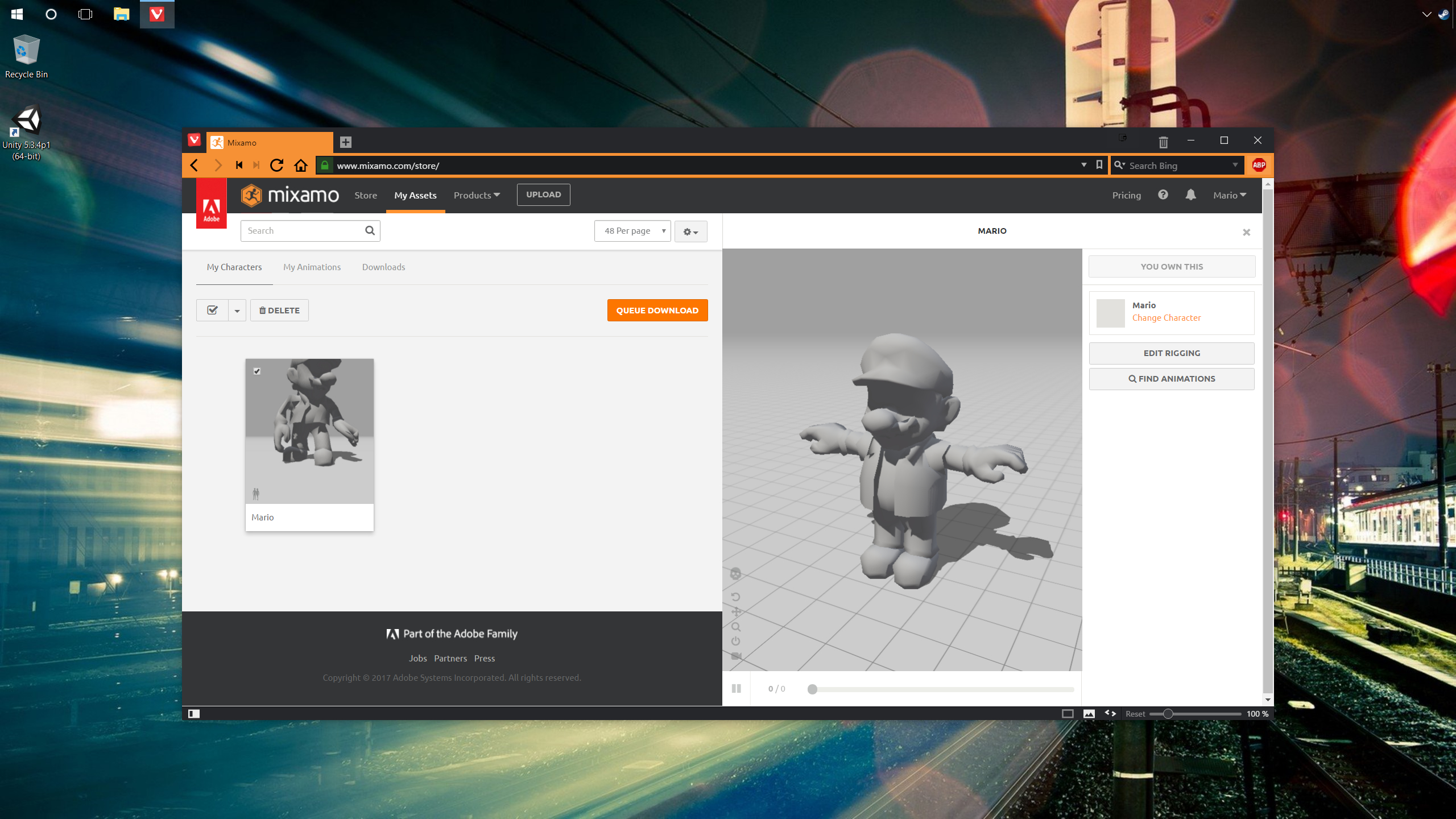
Task: Click the Change Character link
Action: click(x=1166, y=318)
